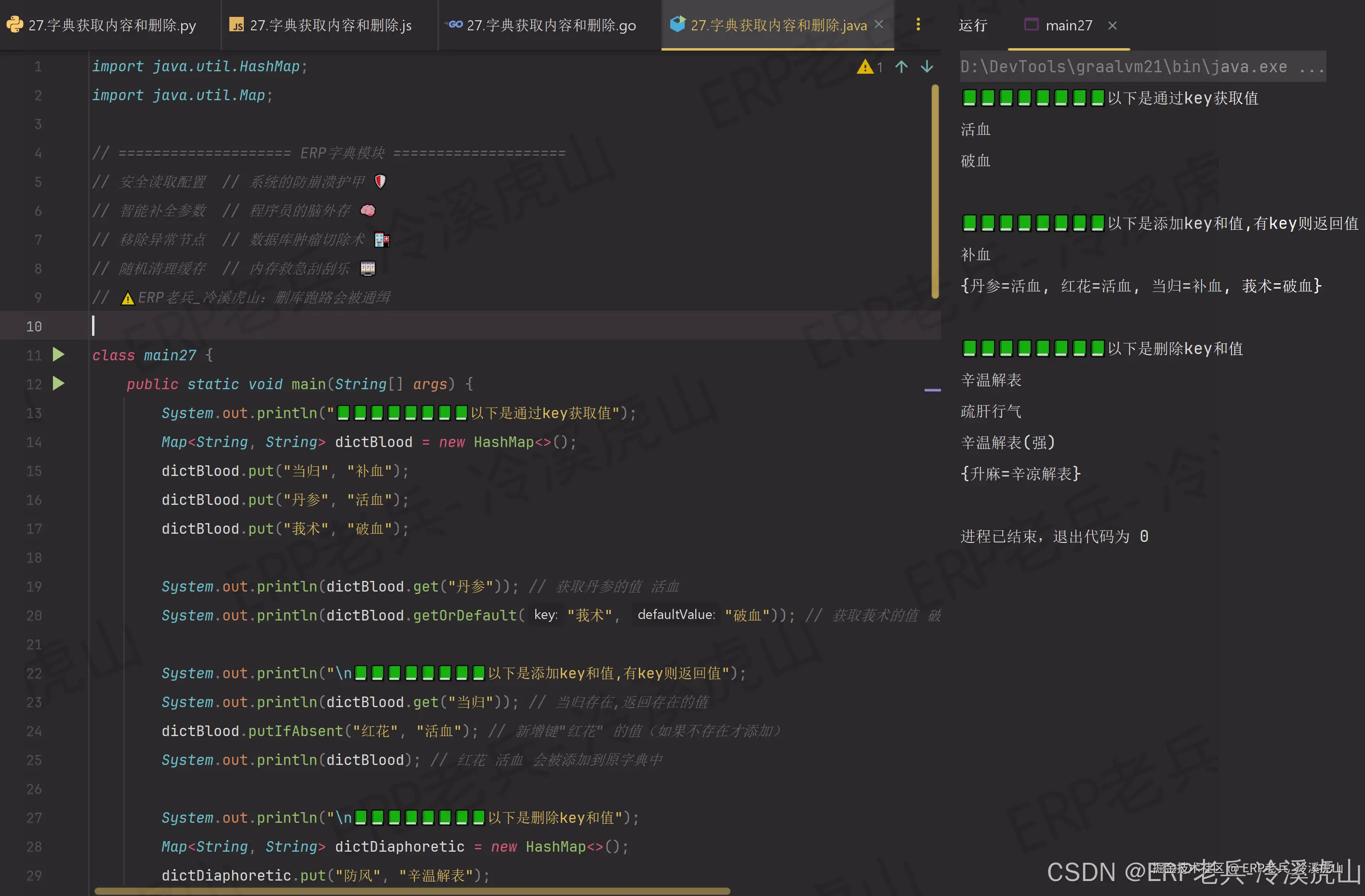The image size is (1365, 896).
Task: Close the main27 run tab
Action: (x=1112, y=25)
